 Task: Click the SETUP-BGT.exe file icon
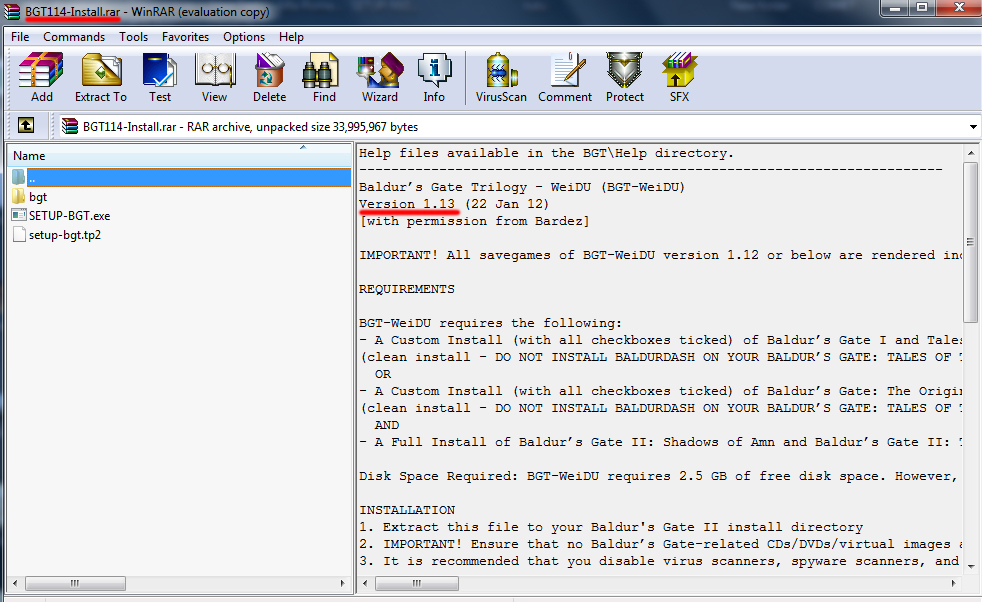click(19, 215)
